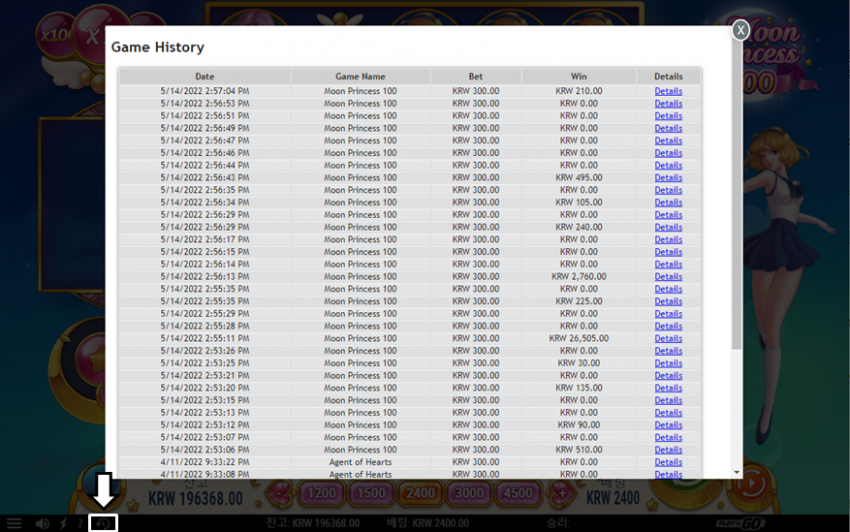This screenshot has width=850, height=532.
Task: Select the date 5/14/2022 2:56:43 PM
Action: [x=205, y=178]
